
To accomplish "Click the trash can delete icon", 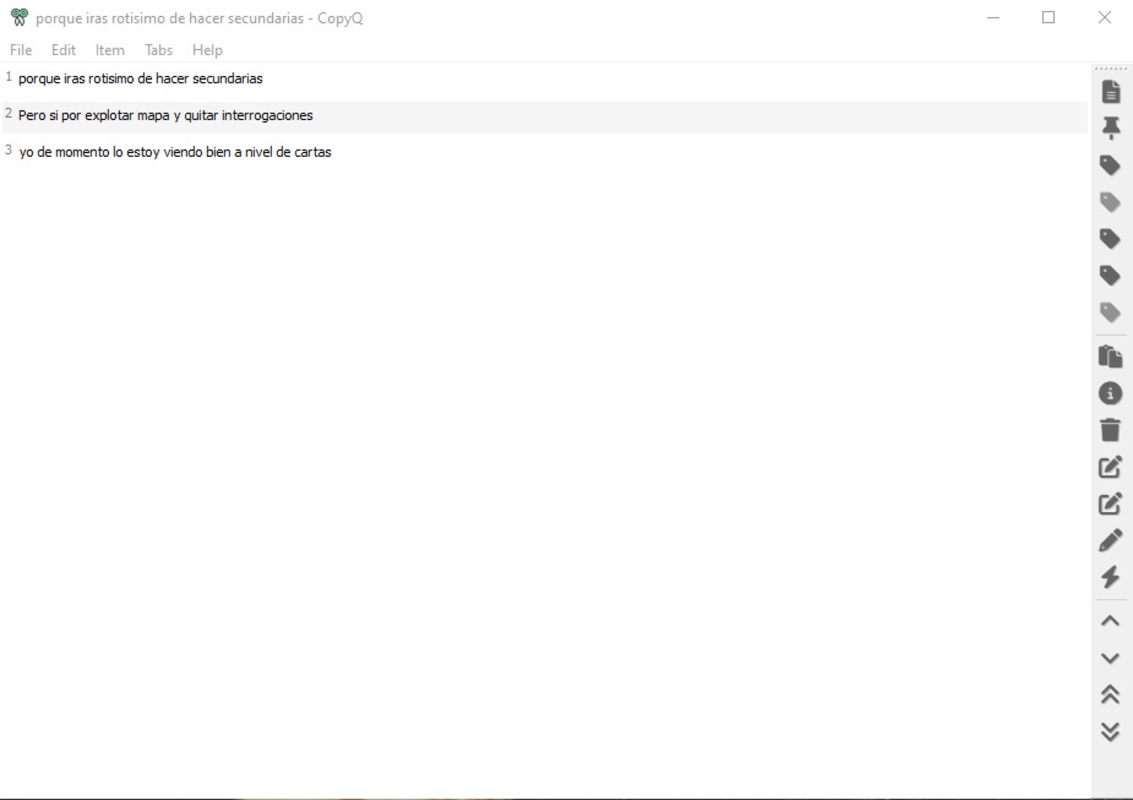I will 1111,430.
